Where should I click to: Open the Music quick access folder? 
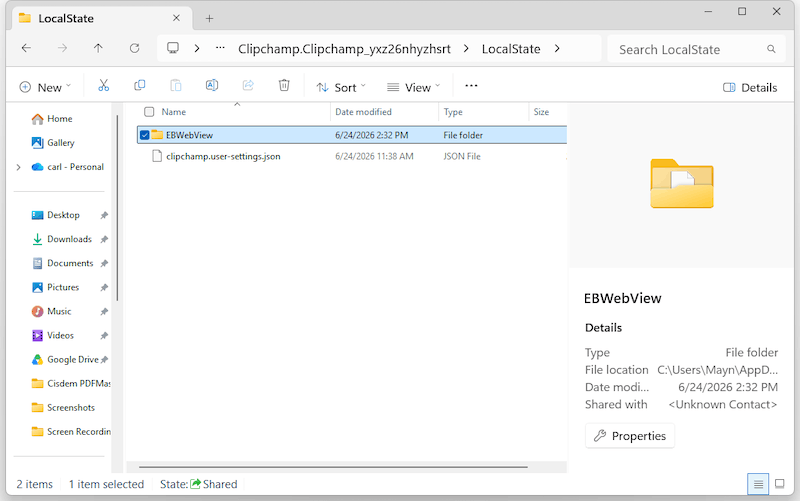52,311
